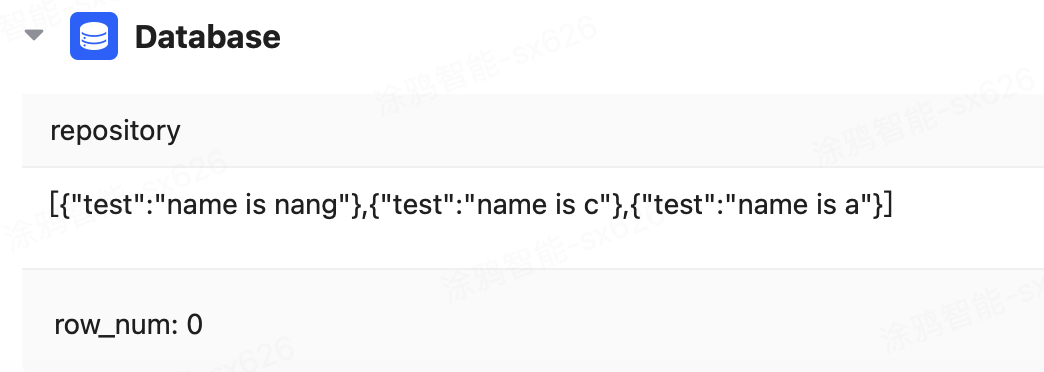Click the gray panel containing row_num
1044x372 pixels.
533,320
